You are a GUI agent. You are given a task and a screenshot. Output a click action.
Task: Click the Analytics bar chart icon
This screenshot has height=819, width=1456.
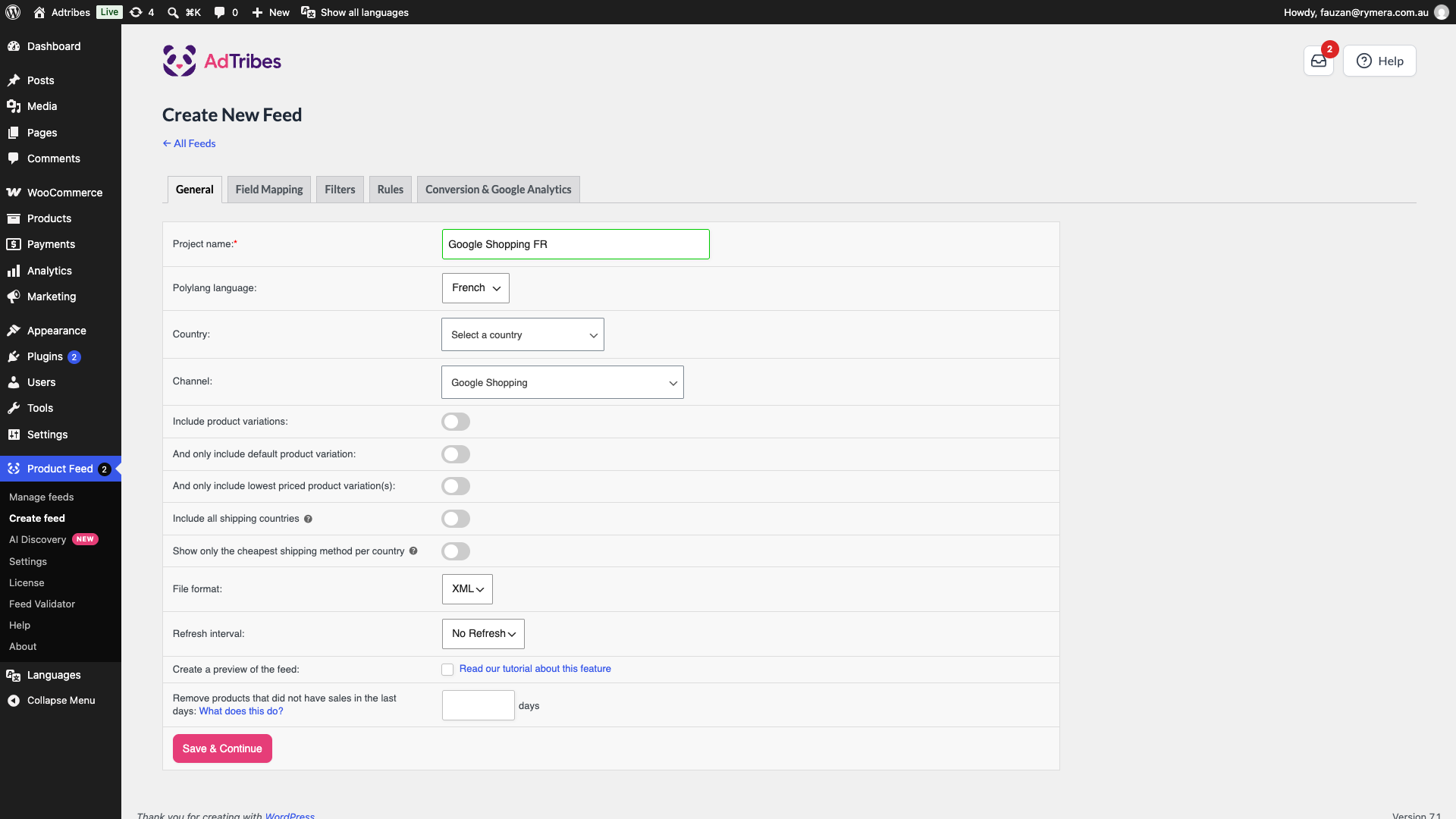(14, 271)
